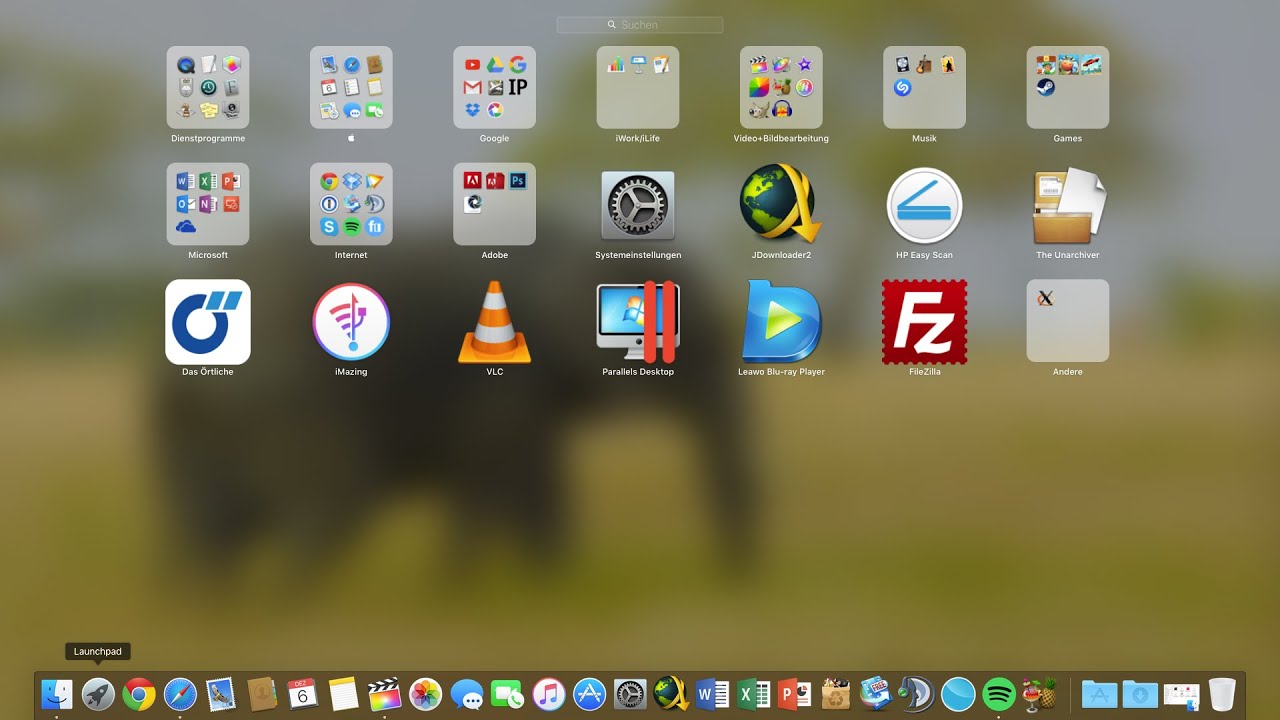Click the Suchen search field
The width and height of the screenshot is (1280, 720).
[x=640, y=25]
